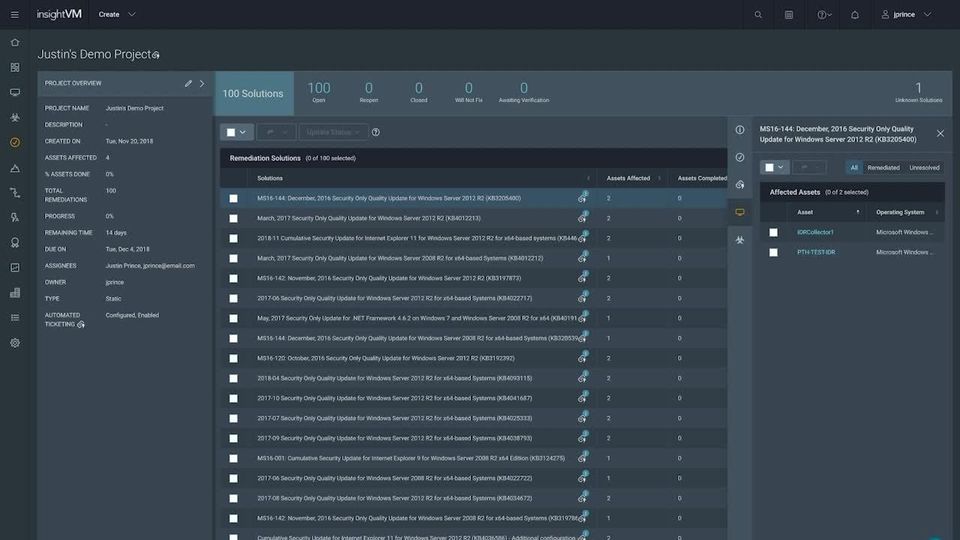Go to Home in the sidebar
Image resolution: width=960 pixels, height=540 pixels.
tap(15, 42)
